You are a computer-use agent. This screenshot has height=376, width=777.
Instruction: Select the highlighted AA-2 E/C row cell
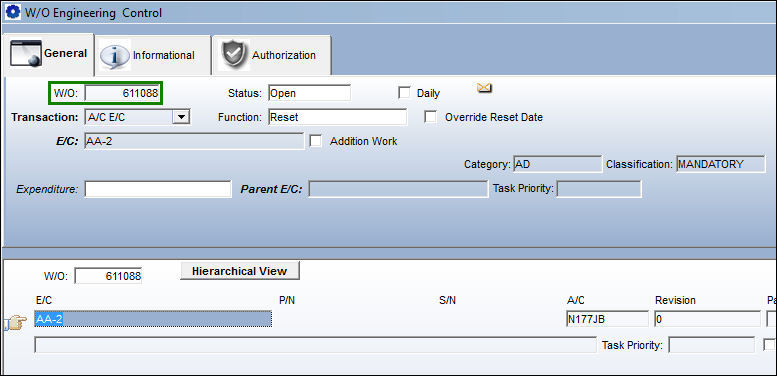(x=153, y=320)
